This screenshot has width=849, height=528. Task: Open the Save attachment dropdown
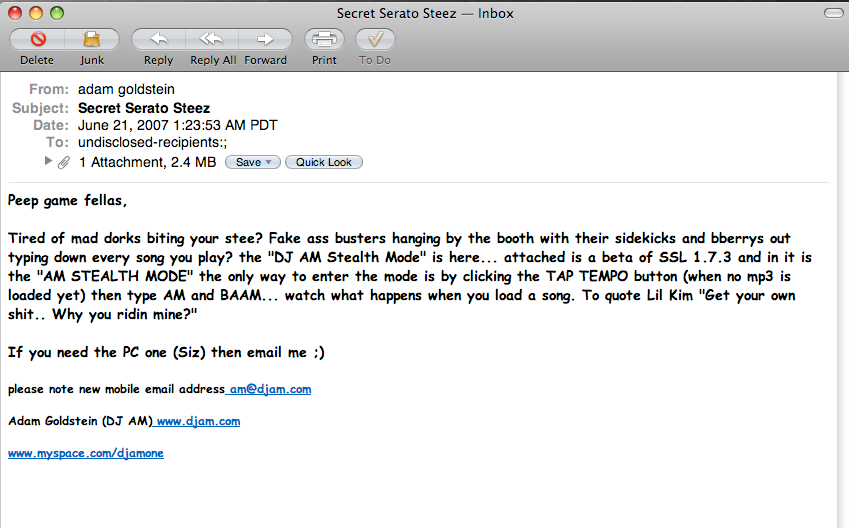(x=252, y=162)
